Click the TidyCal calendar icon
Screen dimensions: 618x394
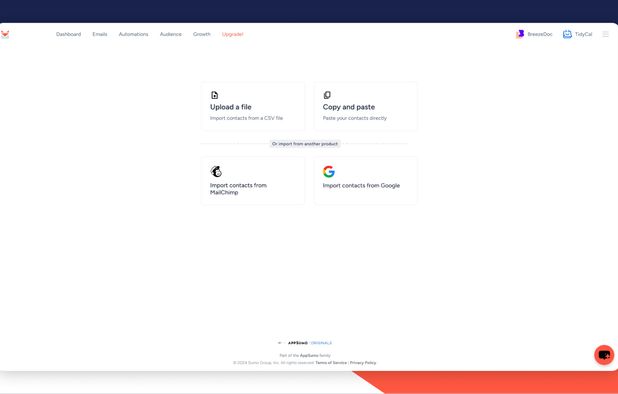[x=567, y=34]
